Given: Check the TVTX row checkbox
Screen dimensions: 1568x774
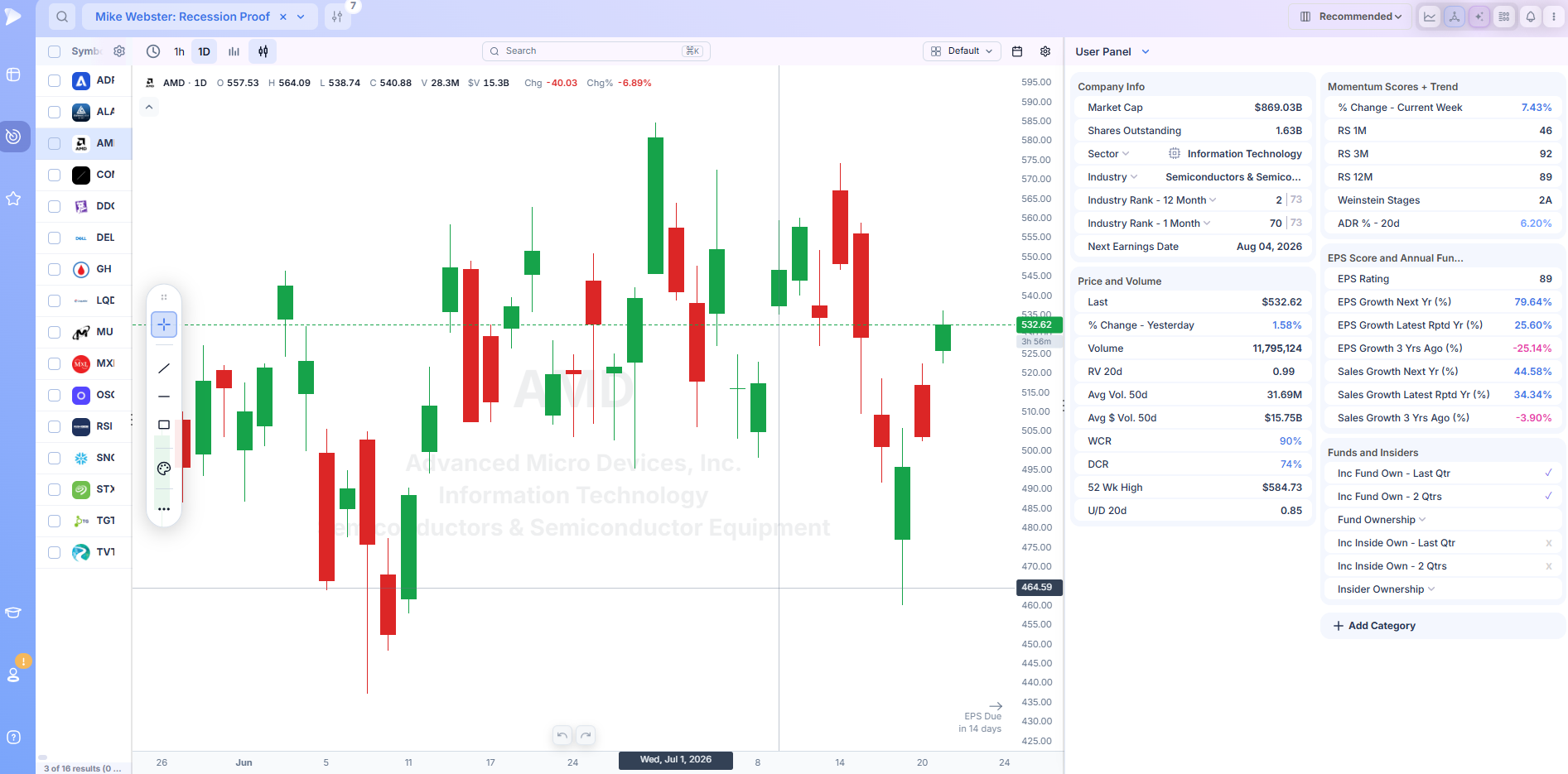Looking at the screenshot, I should point(55,552).
